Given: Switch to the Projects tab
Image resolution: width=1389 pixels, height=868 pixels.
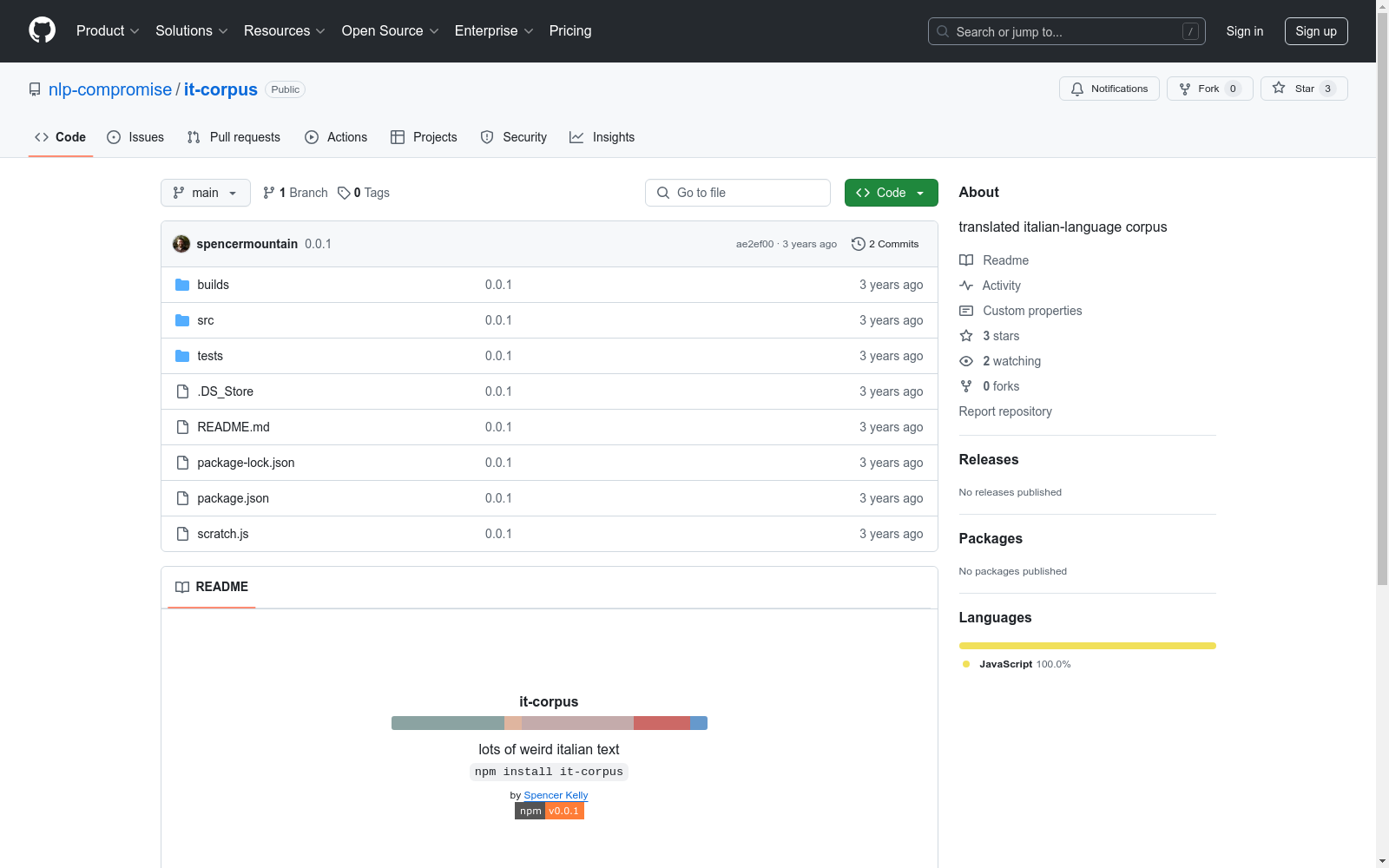Looking at the screenshot, I should [424, 137].
